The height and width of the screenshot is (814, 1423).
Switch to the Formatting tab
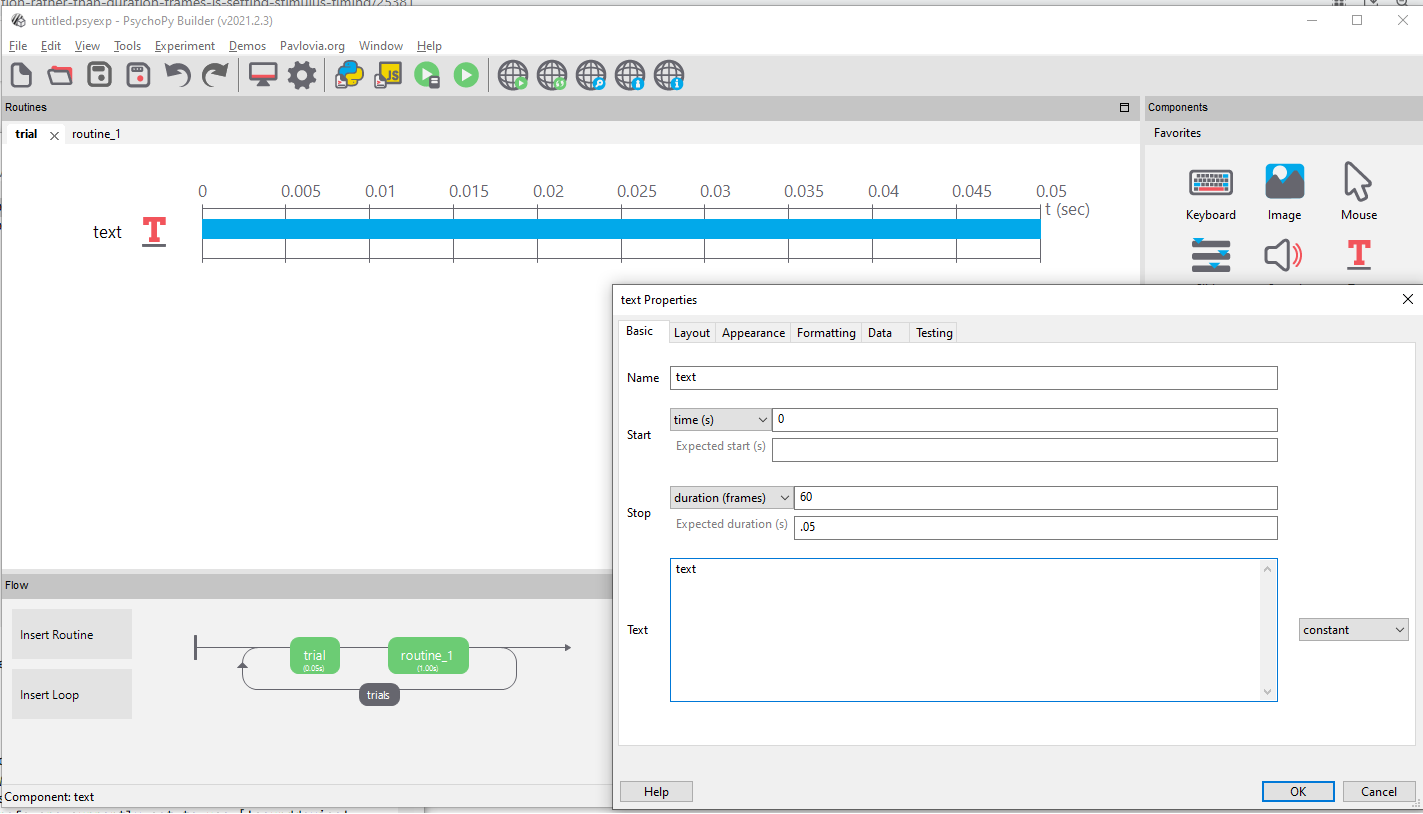click(x=826, y=333)
